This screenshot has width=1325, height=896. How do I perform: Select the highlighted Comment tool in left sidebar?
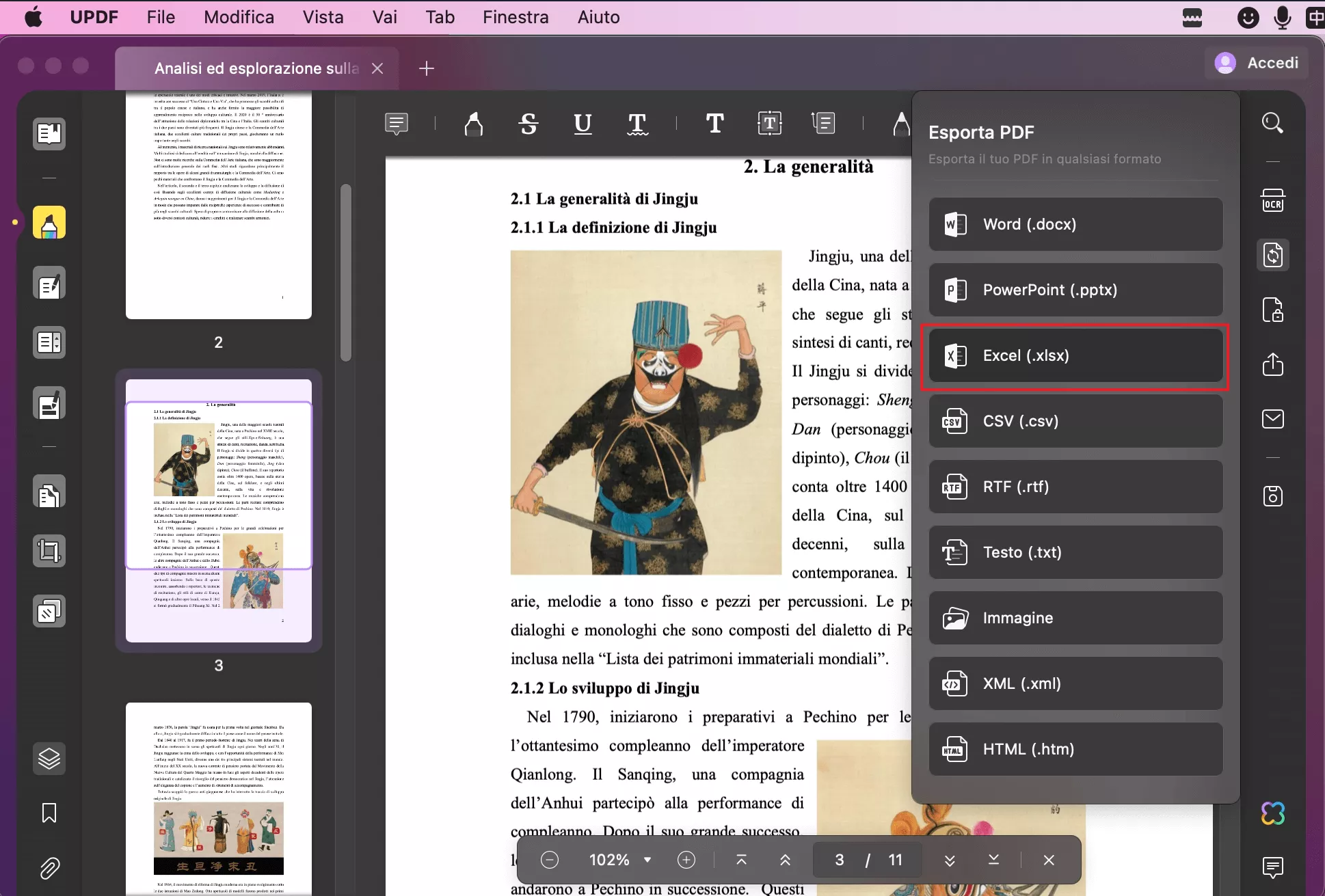[x=49, y=223]
